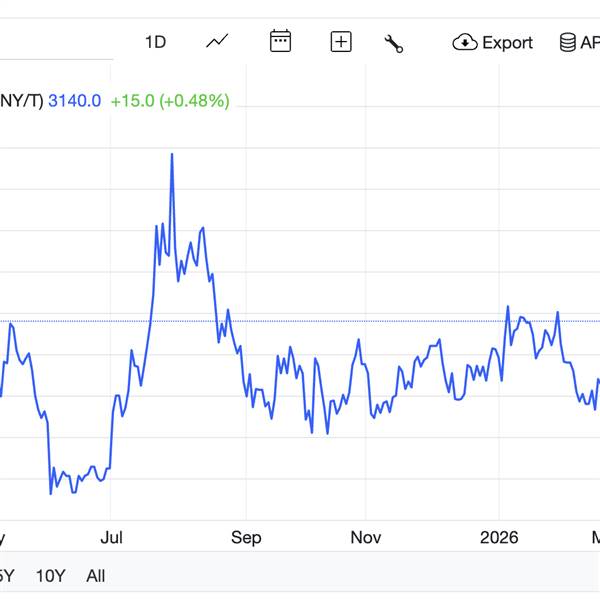Screen dimensions: 600x600
Task: Click the 2026 label on time axis
Action: (499, 538)
